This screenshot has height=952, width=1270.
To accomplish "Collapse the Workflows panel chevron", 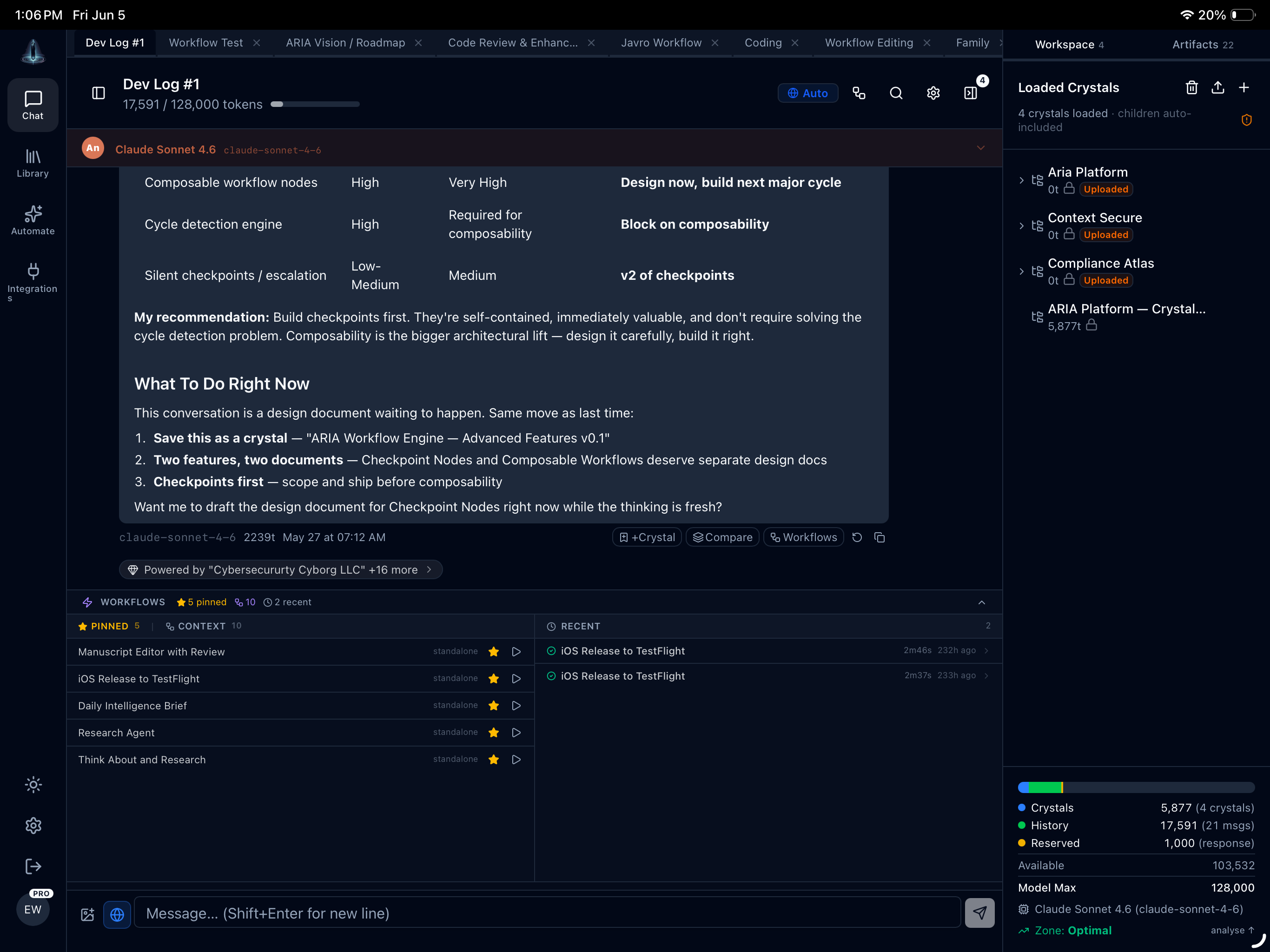I will (982, 602).
